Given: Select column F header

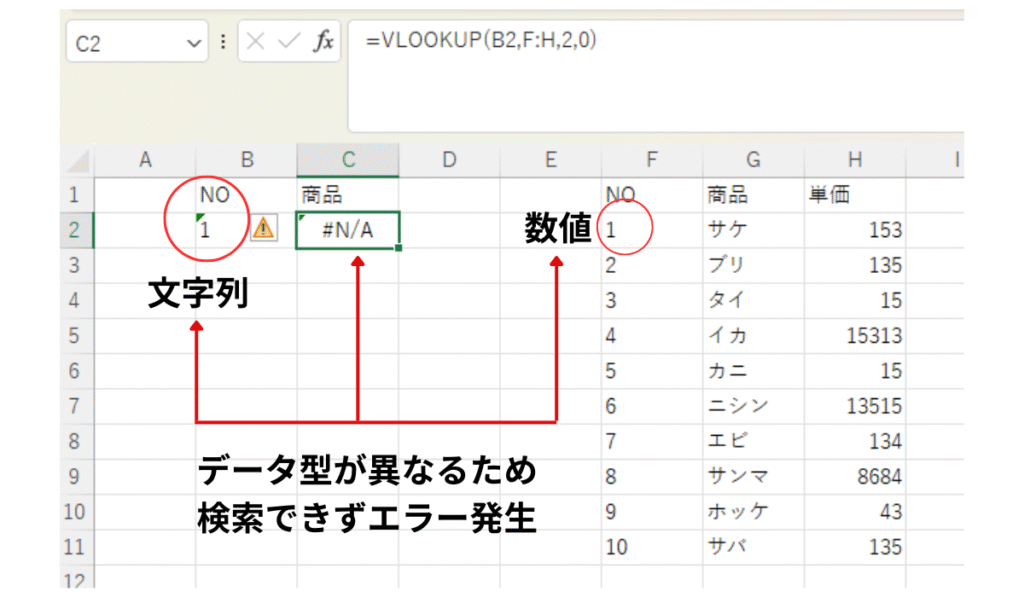Looking at the screenshot, I should [x=652, y=159].
